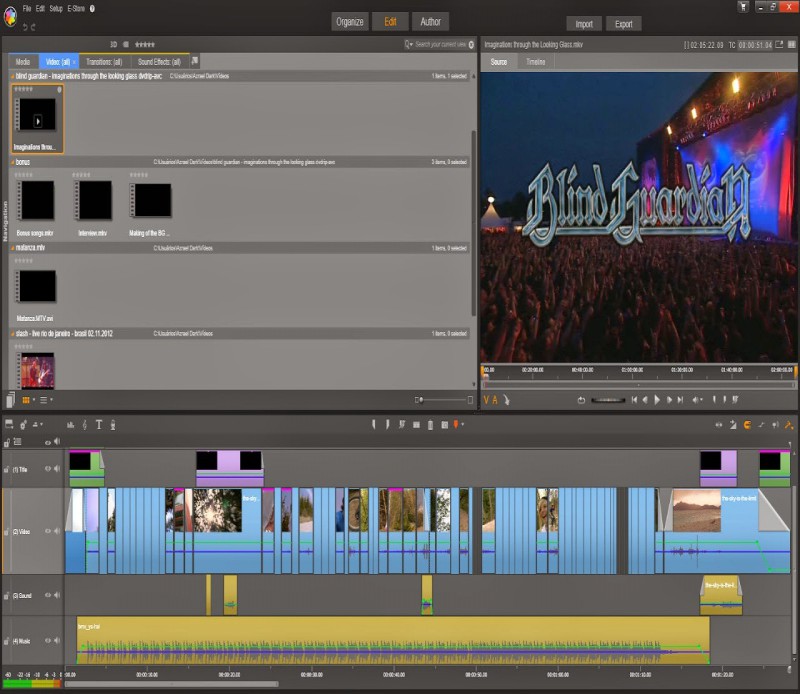Click the dynamic-length transition icon
Screen dimensions: 800x694
click(733, 425)
